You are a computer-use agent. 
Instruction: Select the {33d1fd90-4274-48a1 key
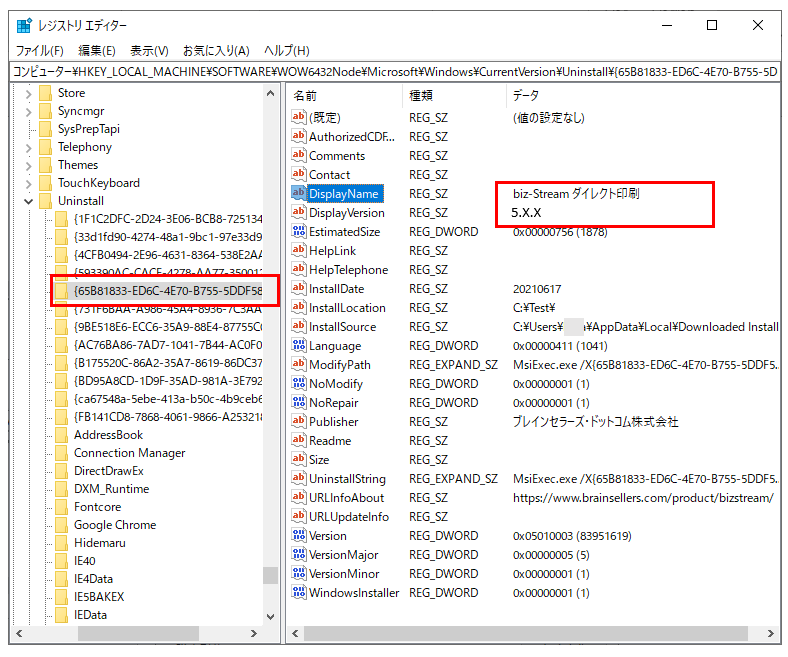coord(168,237)
